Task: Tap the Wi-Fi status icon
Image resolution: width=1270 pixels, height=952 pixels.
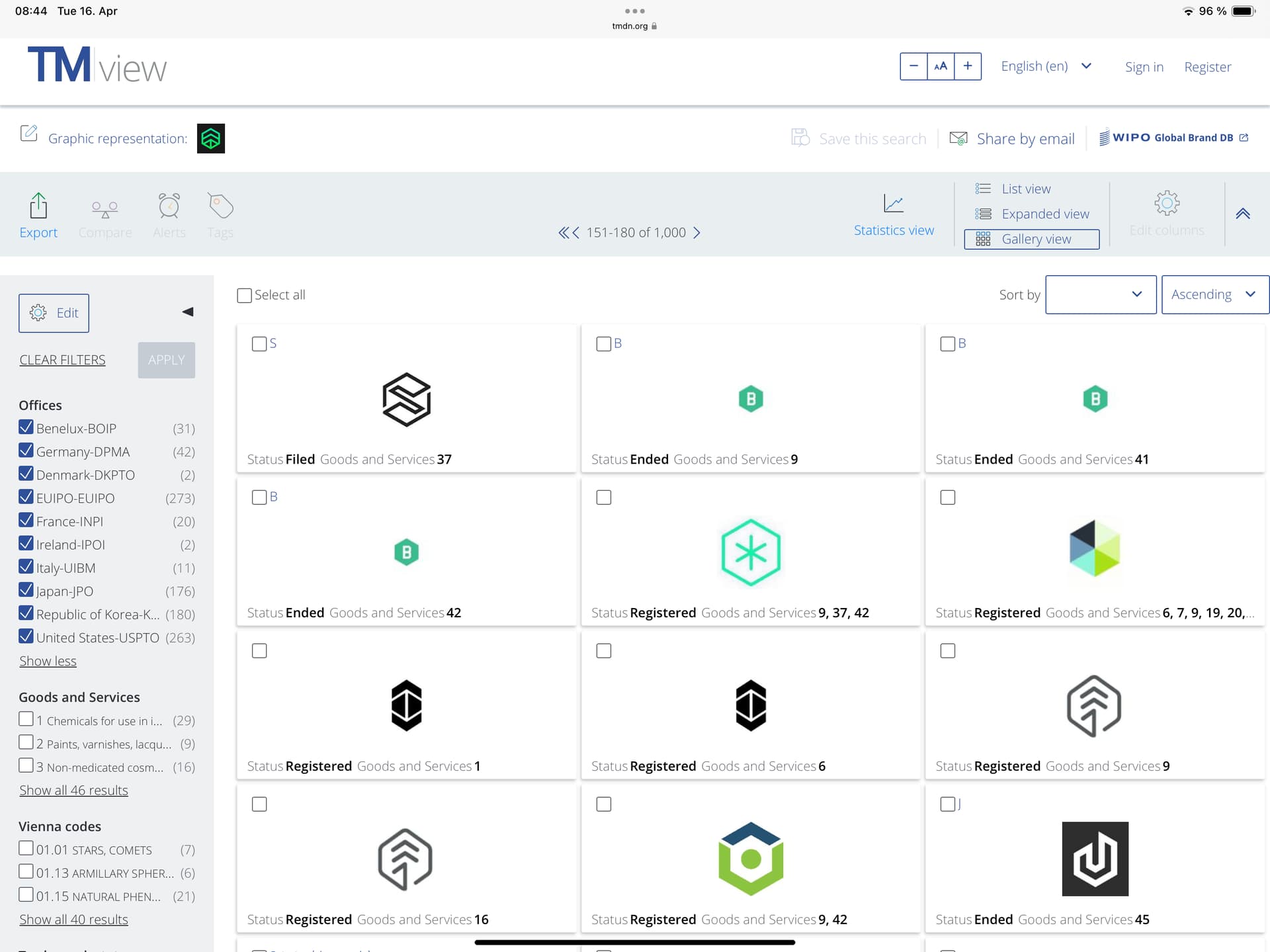Action: 1188,11
